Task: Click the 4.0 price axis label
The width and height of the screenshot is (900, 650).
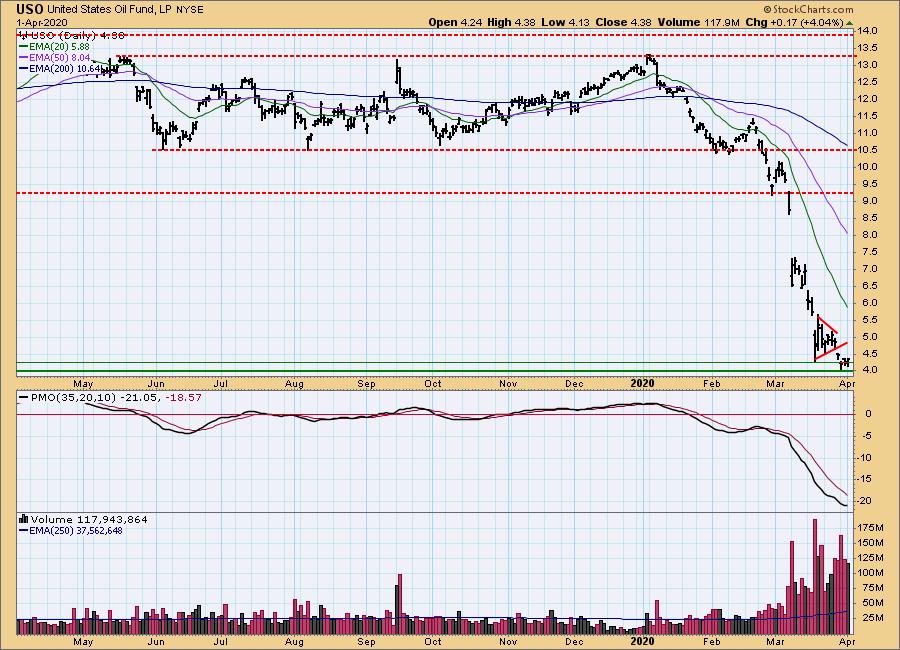Action: (870, 370)
